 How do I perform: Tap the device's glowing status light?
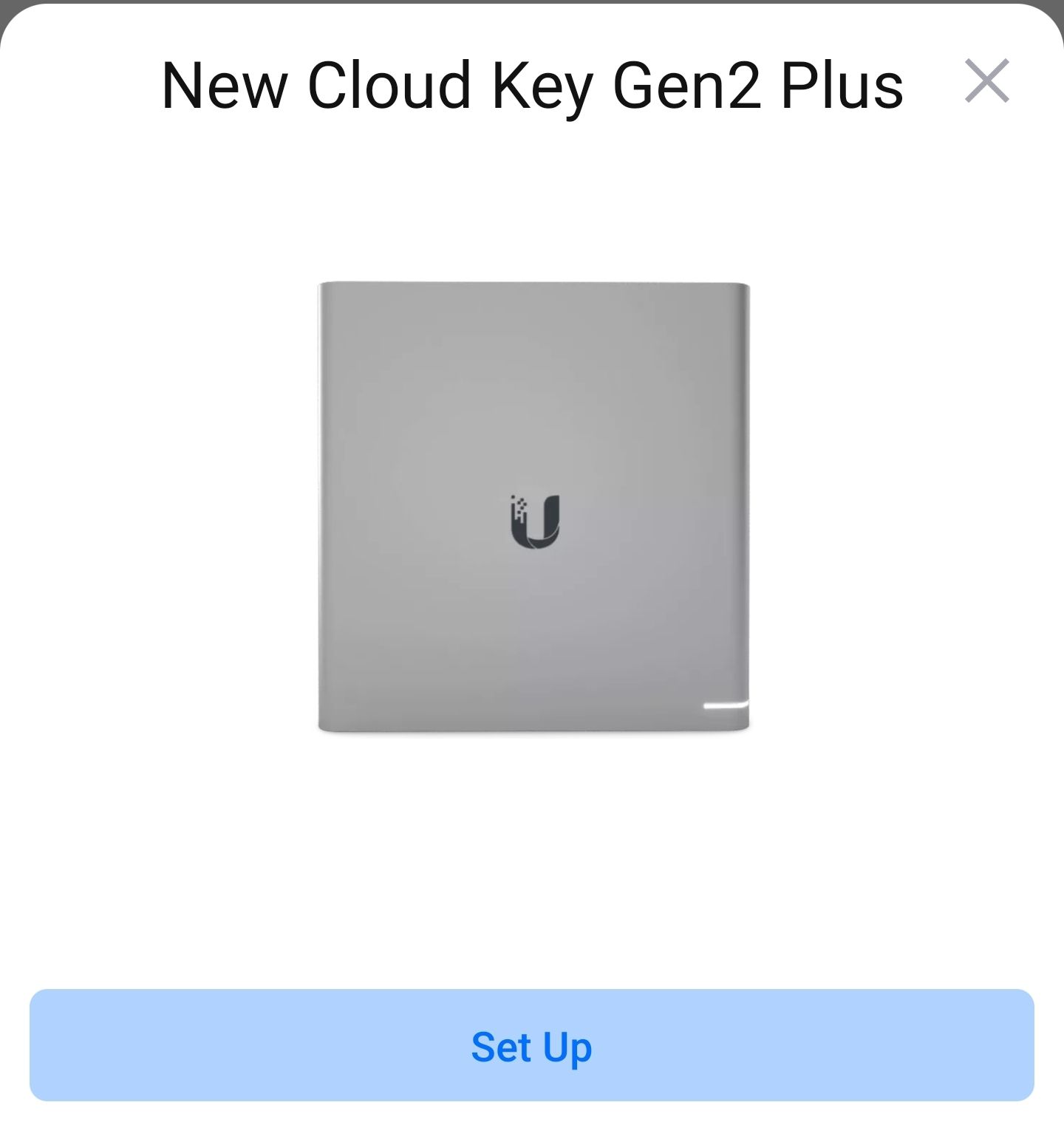pyautogui.click(x=726, y=706)
